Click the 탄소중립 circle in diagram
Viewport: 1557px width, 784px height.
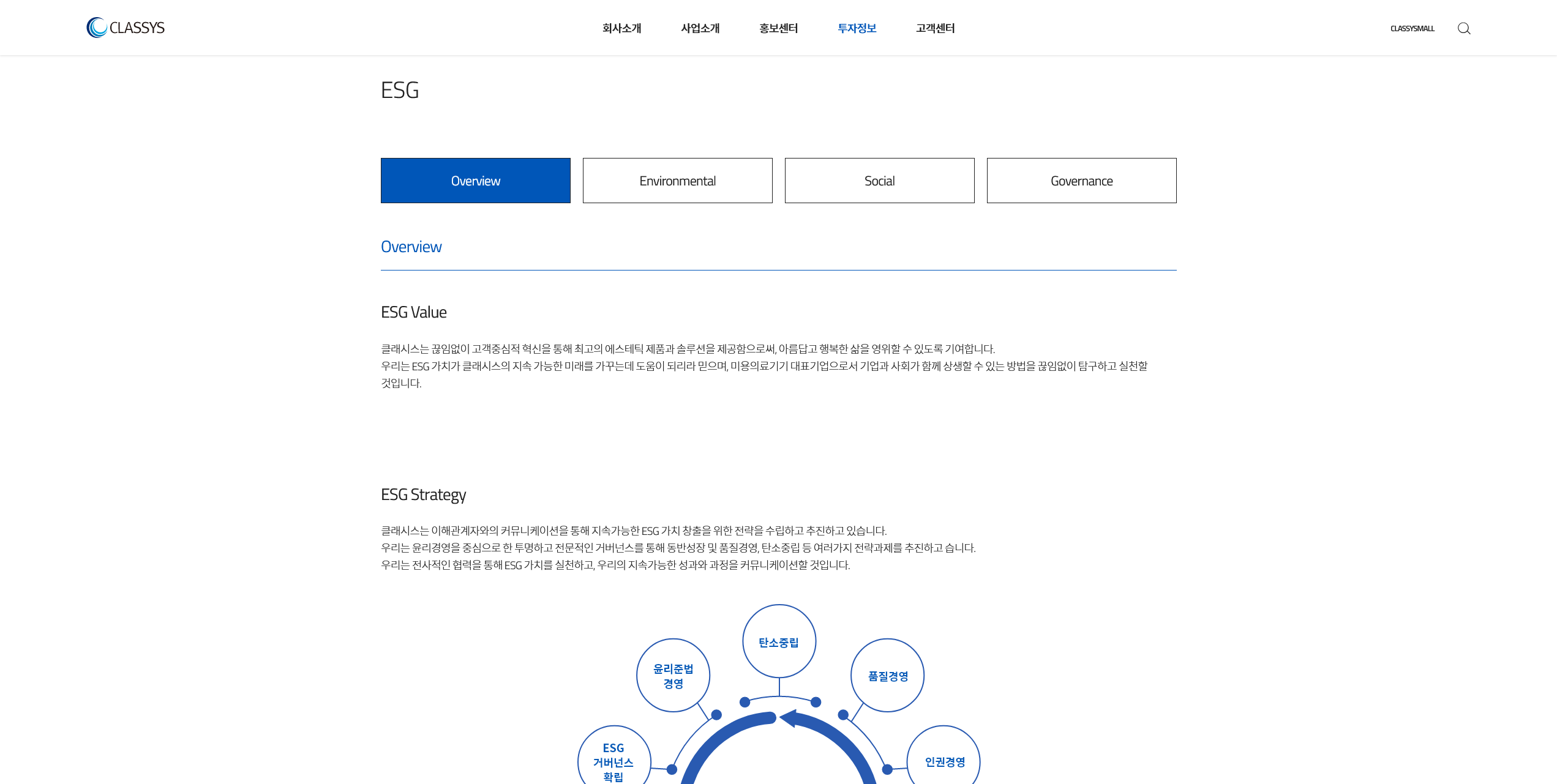coord(779,641)
